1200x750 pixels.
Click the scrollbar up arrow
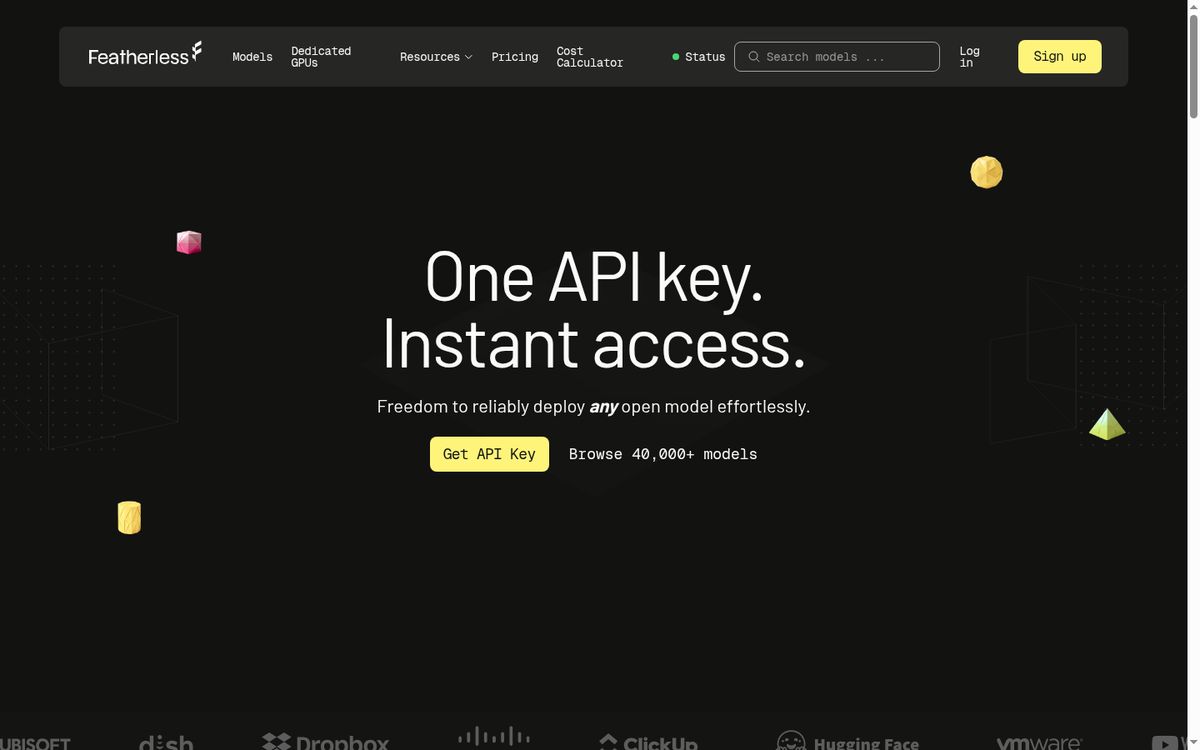(1193, 7)
